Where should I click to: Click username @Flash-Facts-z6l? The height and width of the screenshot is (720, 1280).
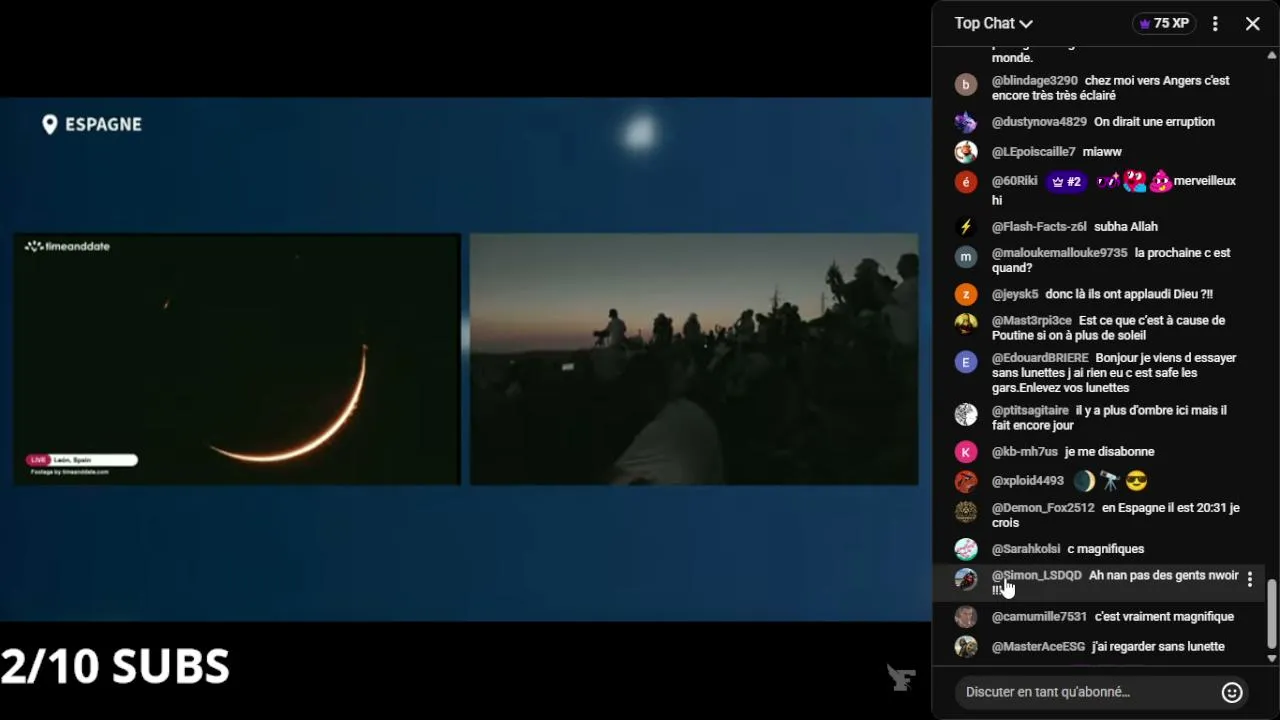point(1039,227)
